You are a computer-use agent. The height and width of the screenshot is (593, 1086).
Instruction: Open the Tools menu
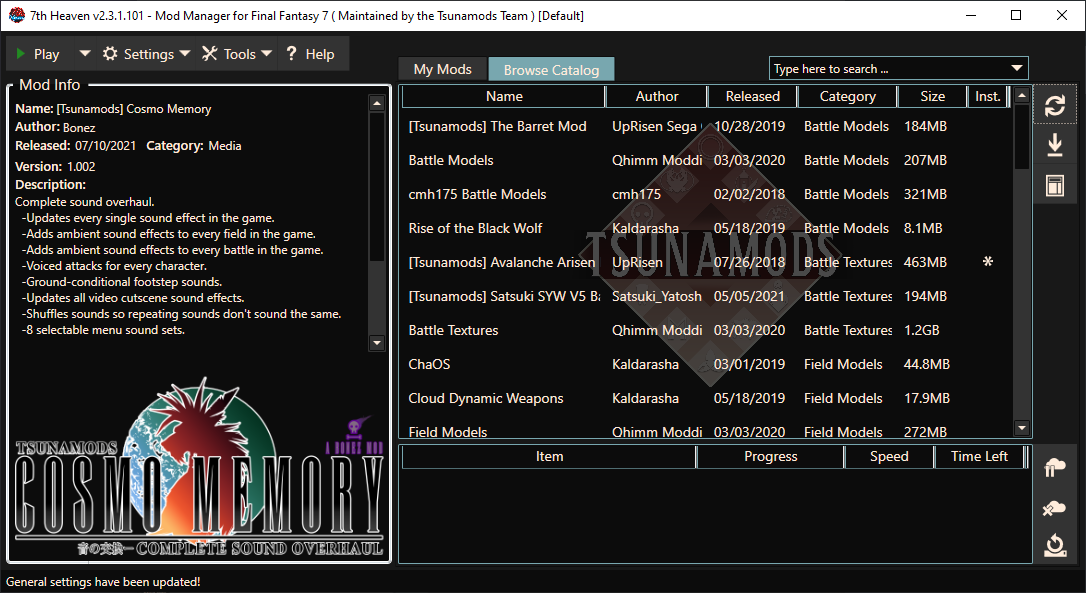click(x=237, y=54)
